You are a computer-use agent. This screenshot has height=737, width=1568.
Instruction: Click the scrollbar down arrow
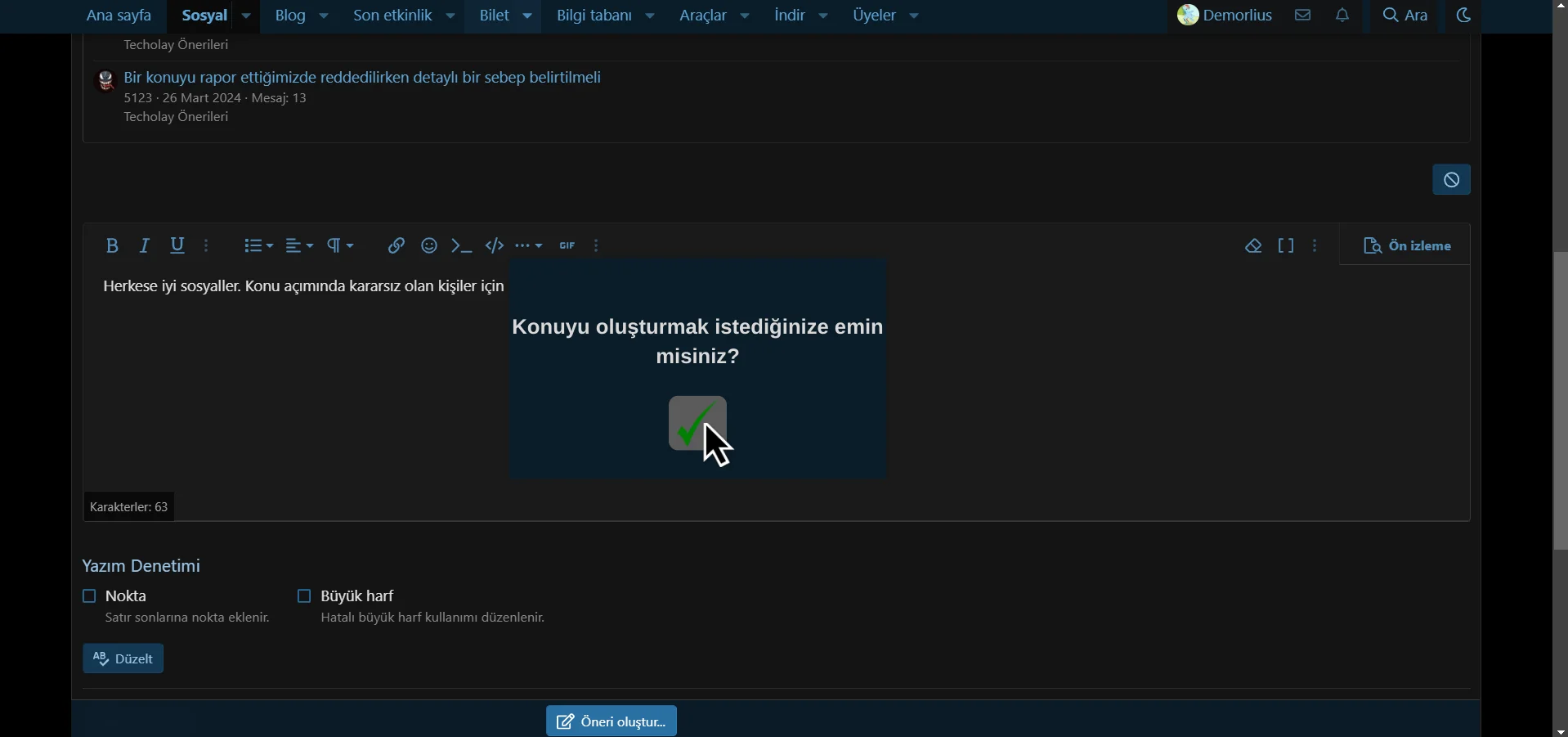[x=1560, y=730]
